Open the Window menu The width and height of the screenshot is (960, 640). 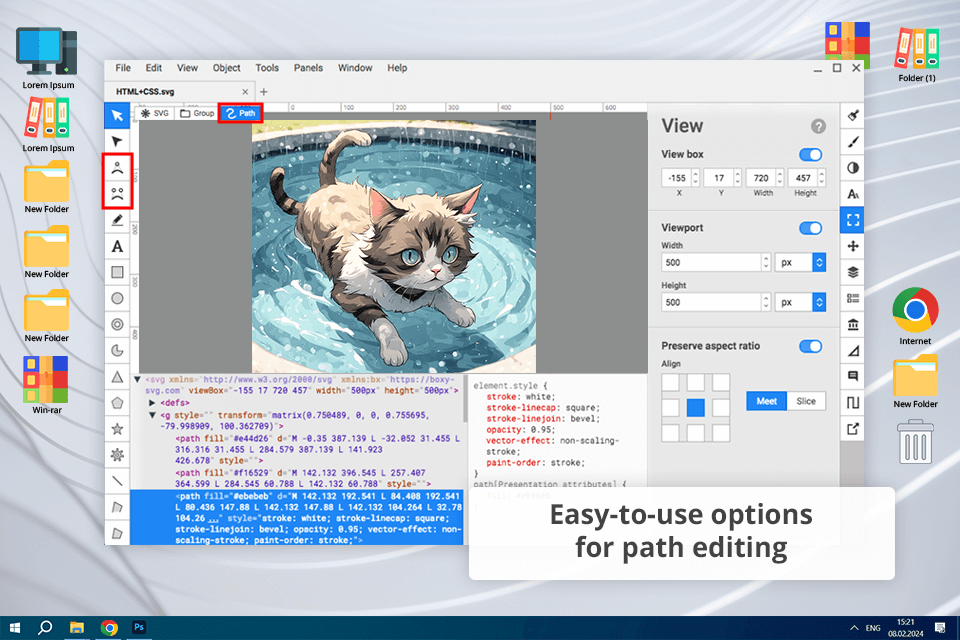click(x=355, y=68)
